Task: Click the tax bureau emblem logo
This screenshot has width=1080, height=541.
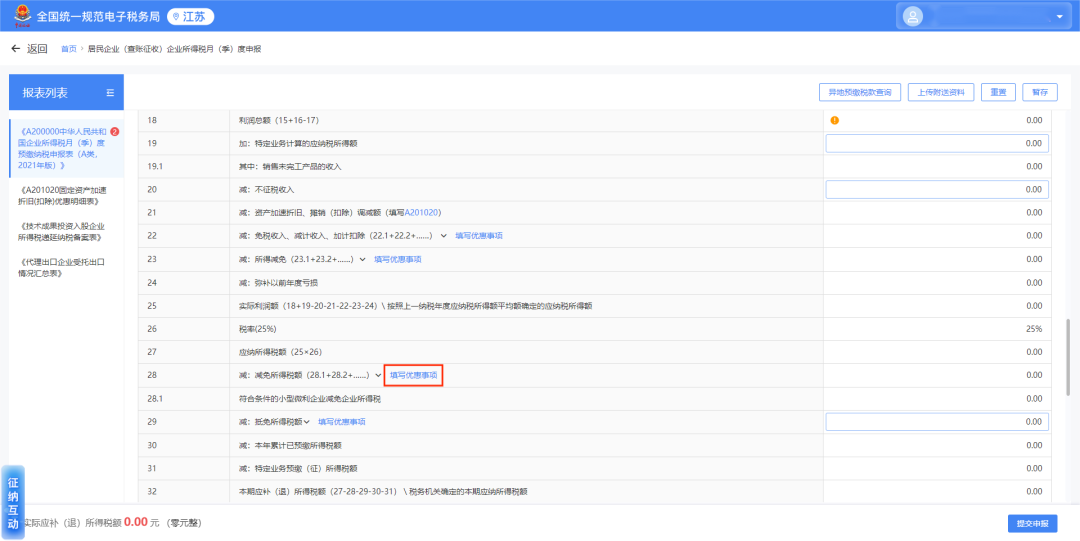Action: (x=22, y=16)
